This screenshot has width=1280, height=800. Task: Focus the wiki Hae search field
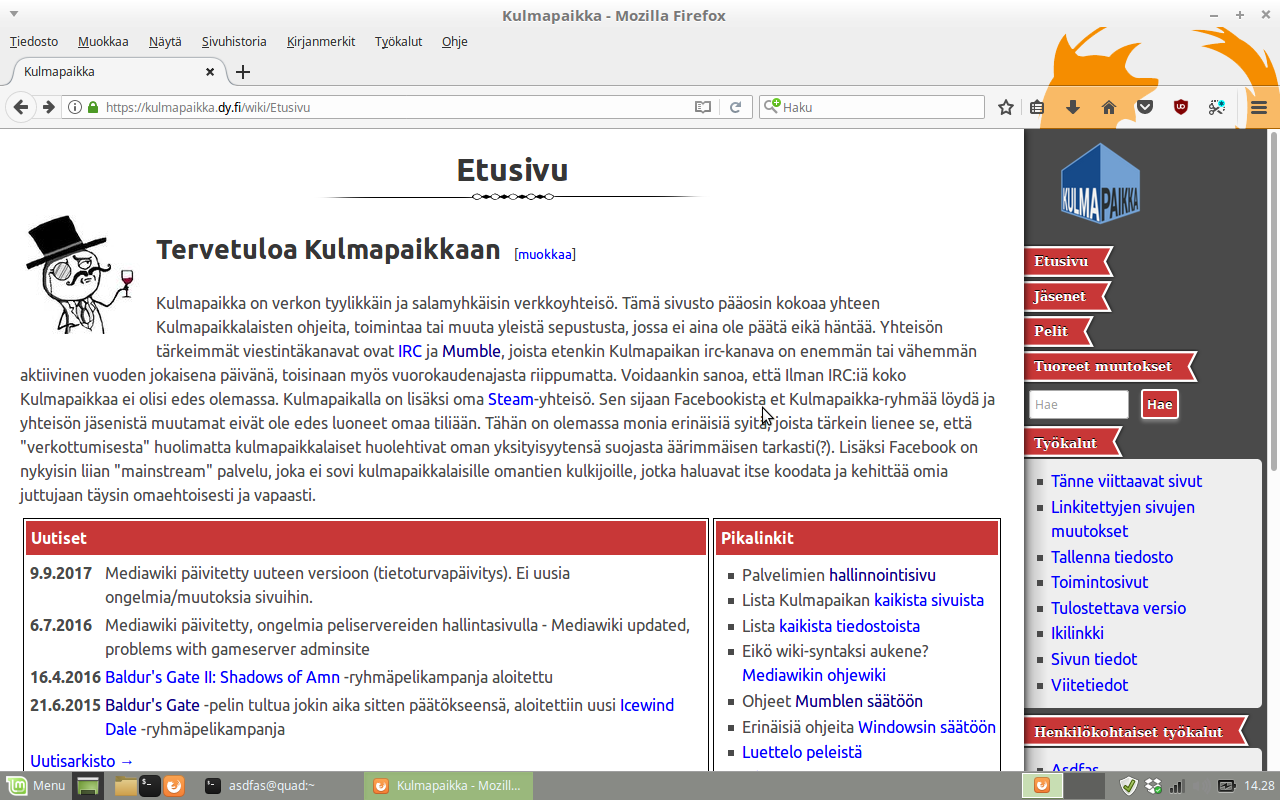click(x=1079, y=404)
